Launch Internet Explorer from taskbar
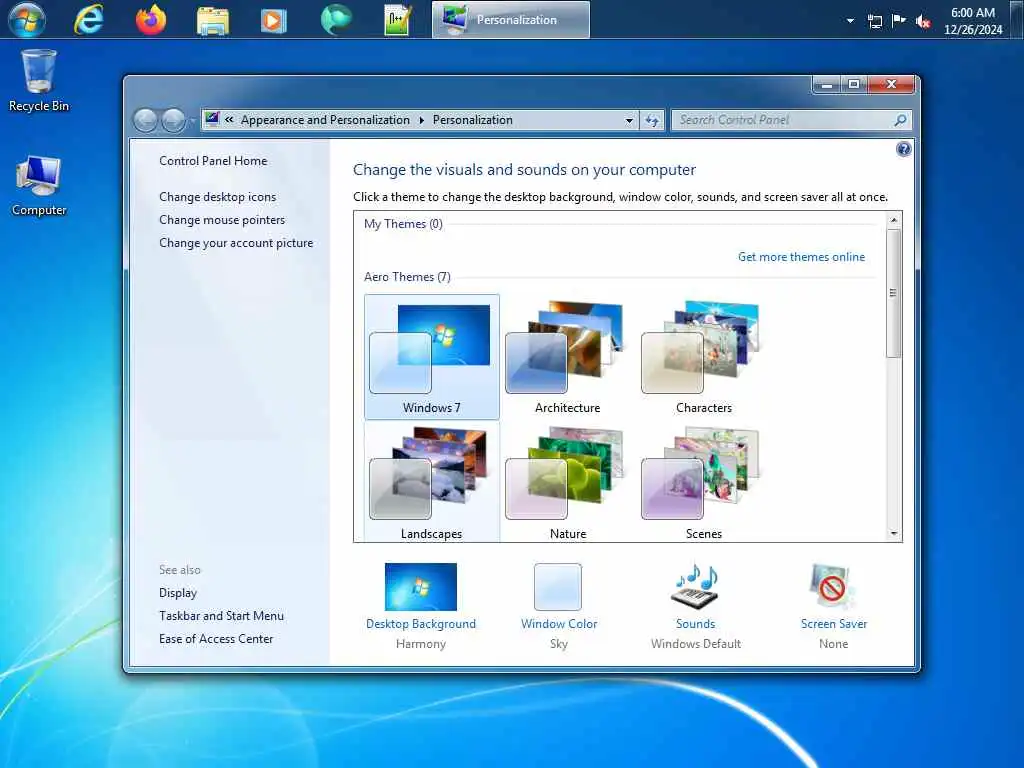Image resolution: width=1024 pixels, height=768 pixels. (88, 20)
